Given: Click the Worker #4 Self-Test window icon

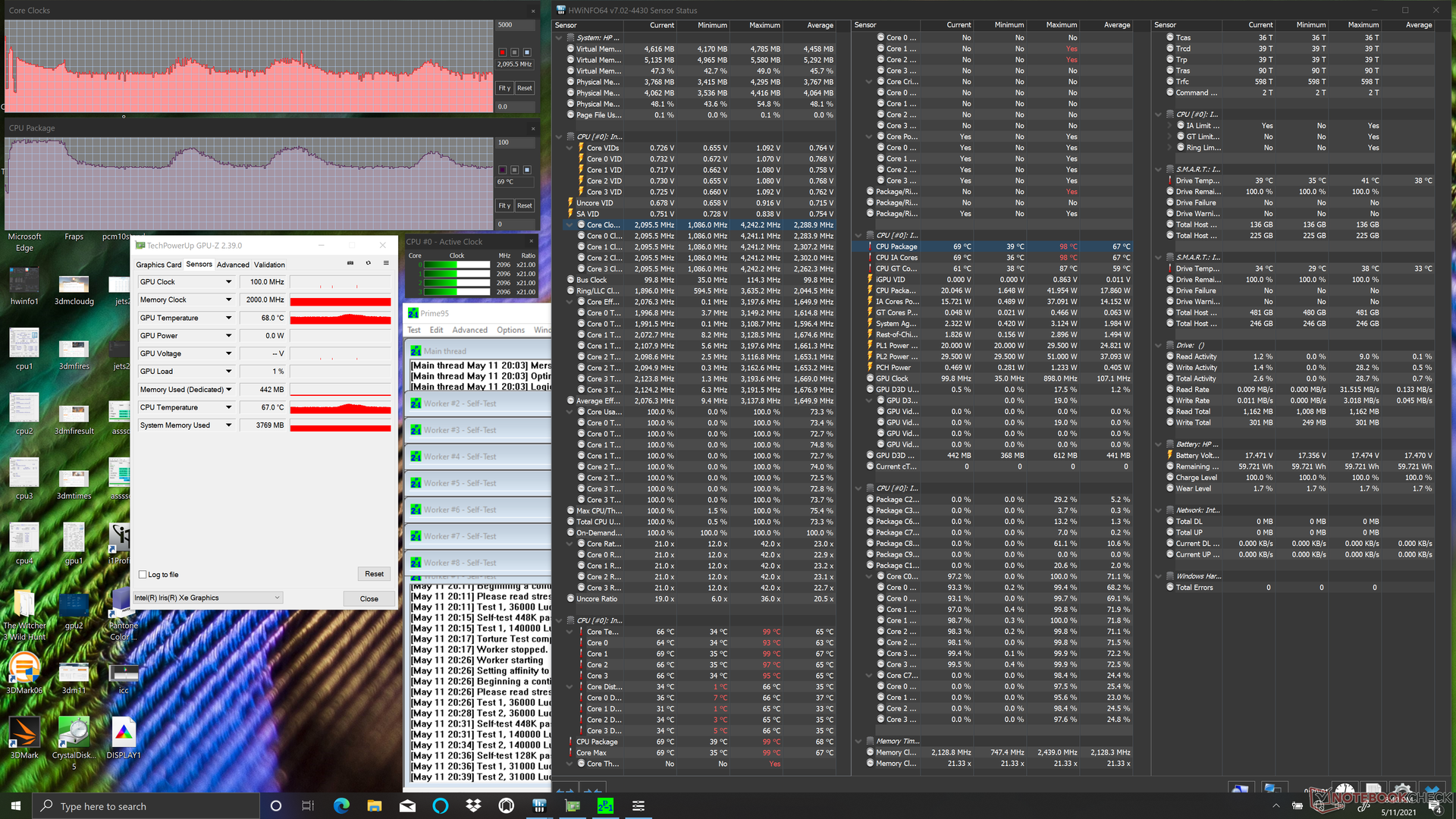Looking at the screenshot, I should [x=416, y=457].
